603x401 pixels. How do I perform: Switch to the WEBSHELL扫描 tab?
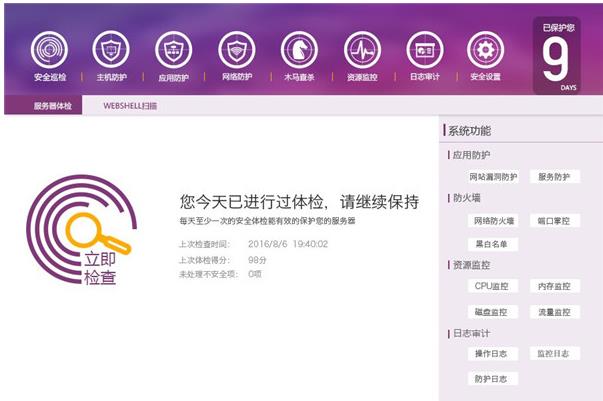tap(130, 106)
